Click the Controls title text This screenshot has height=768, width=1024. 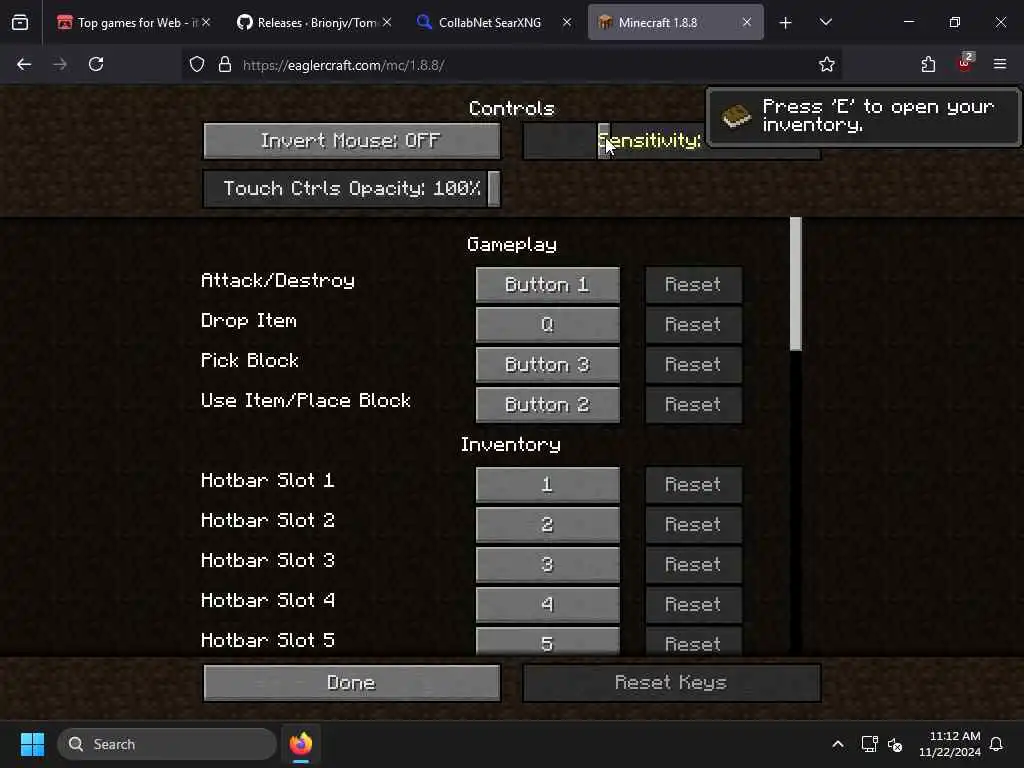point(512,108)
